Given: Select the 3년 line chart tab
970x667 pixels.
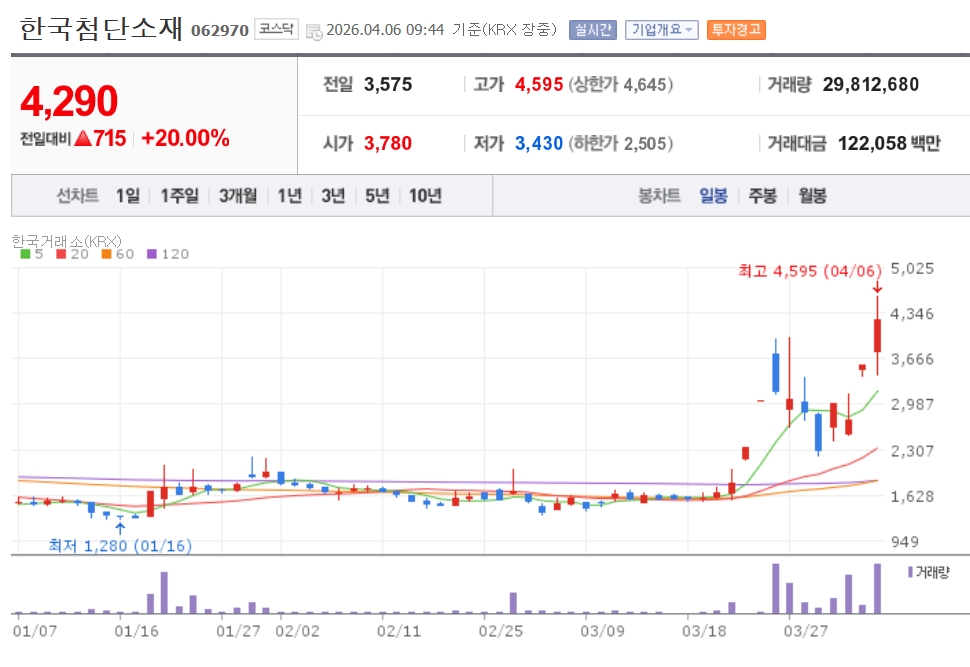Looking at the screenshot, I should pyautogui.click(x=333, y=196).
